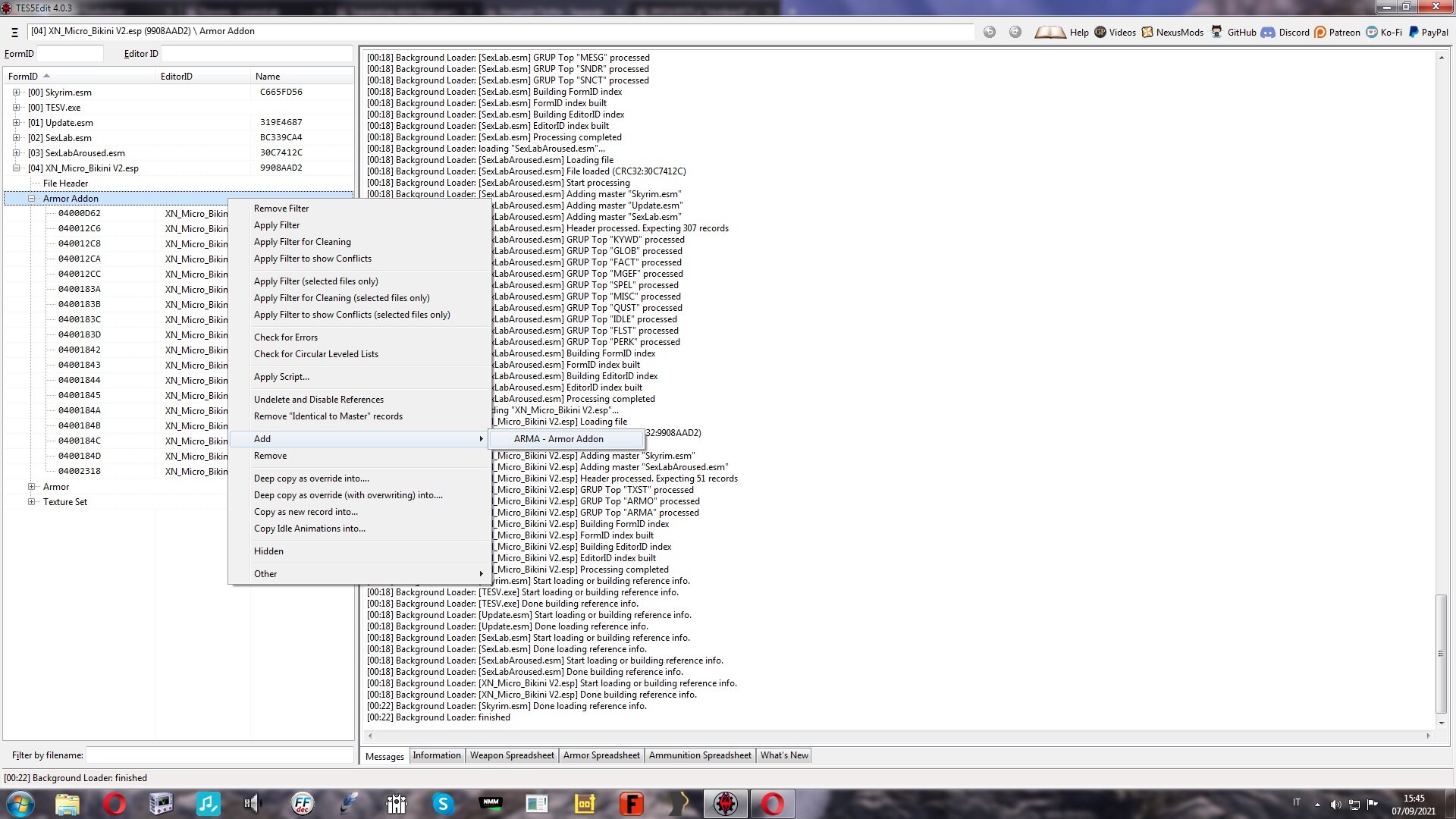Screen dimensions: 1456x819
Task: Open Skype from the taskbar
Action: 443,804
